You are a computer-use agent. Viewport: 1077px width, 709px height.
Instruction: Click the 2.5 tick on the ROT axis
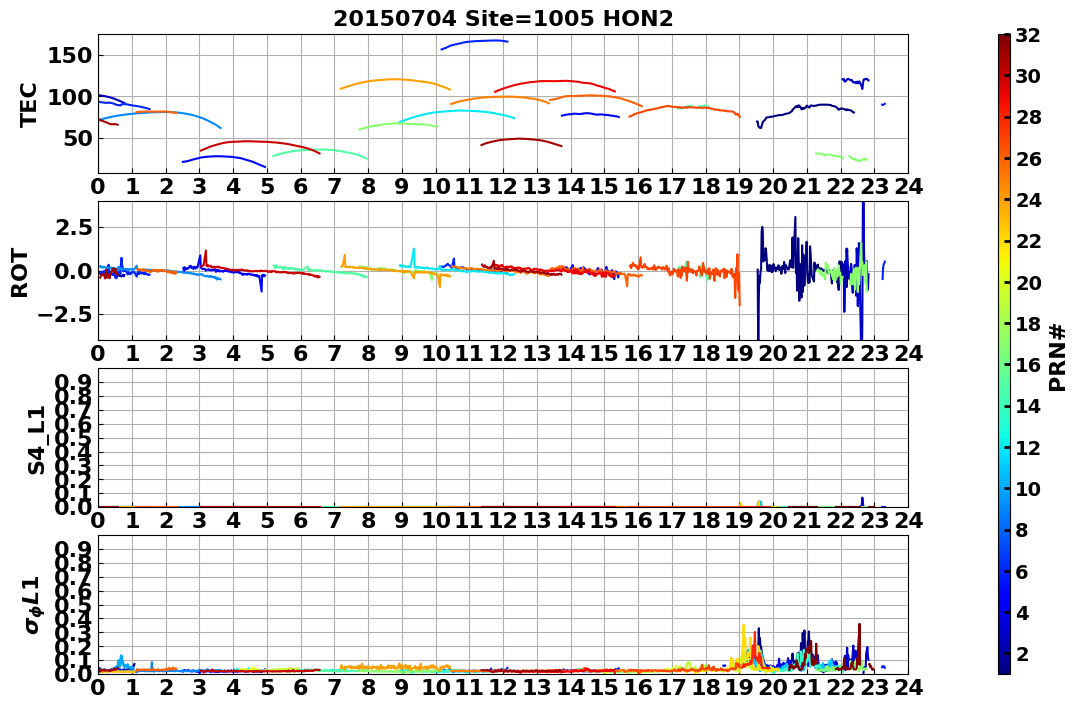[x=73, y=227]
